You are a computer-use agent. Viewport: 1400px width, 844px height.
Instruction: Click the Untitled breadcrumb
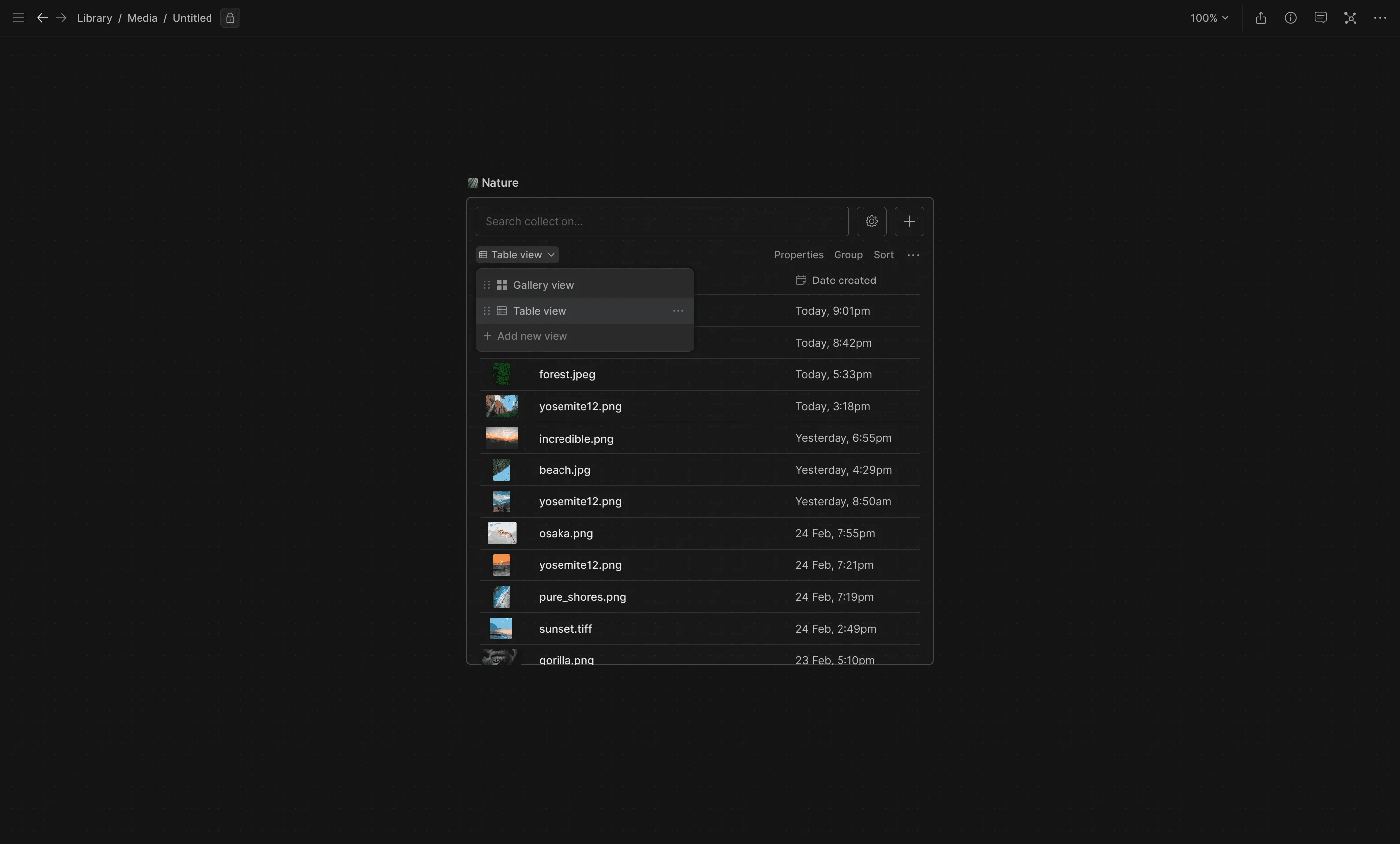(x=192, y=18)
